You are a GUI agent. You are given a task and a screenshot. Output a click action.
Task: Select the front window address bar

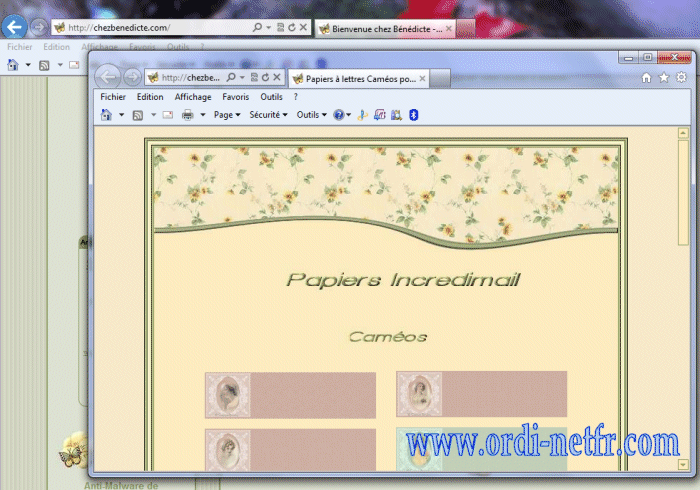click(x=191, y=78)
